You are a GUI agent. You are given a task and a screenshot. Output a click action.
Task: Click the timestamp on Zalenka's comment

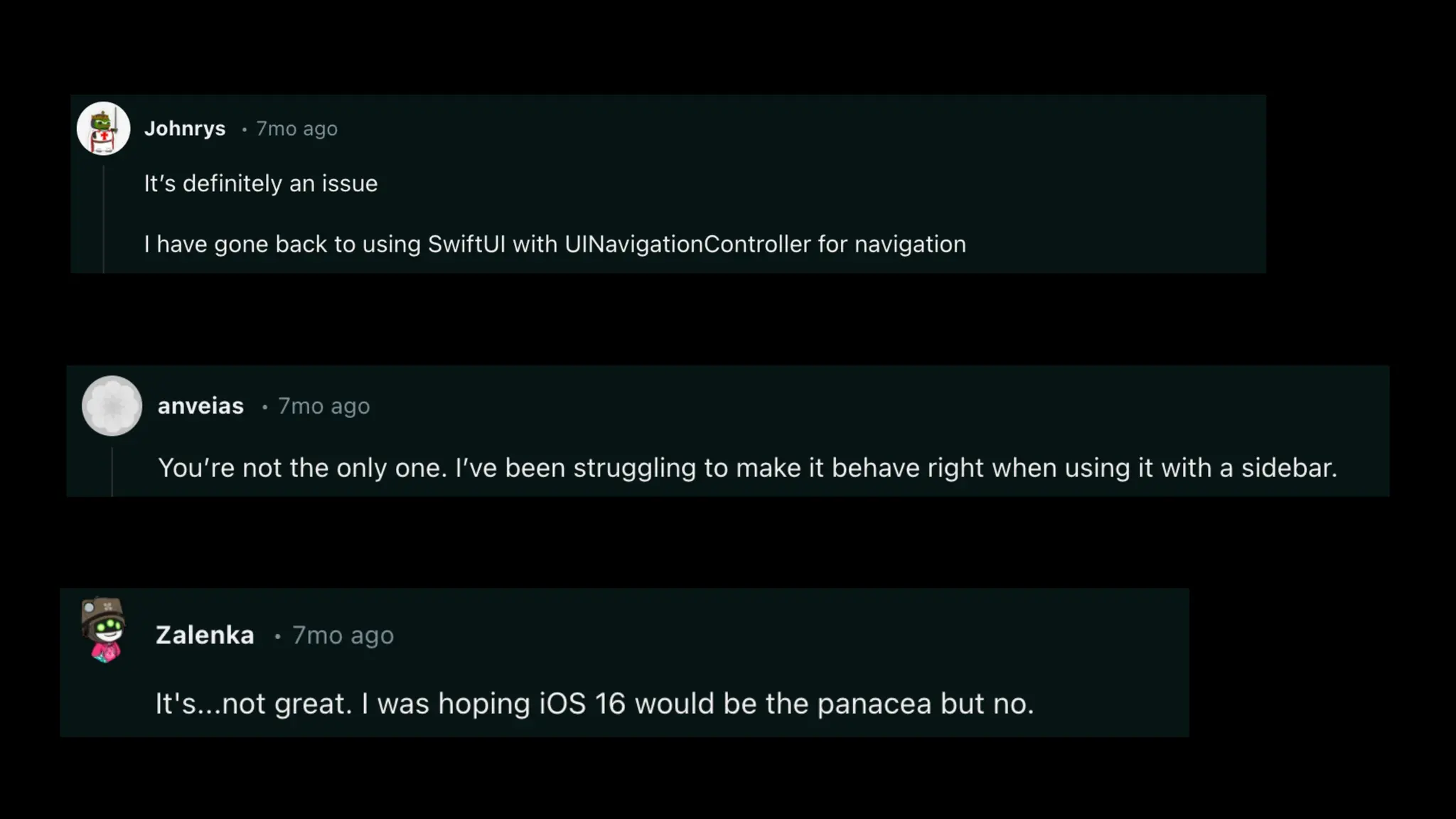(343, 635)
